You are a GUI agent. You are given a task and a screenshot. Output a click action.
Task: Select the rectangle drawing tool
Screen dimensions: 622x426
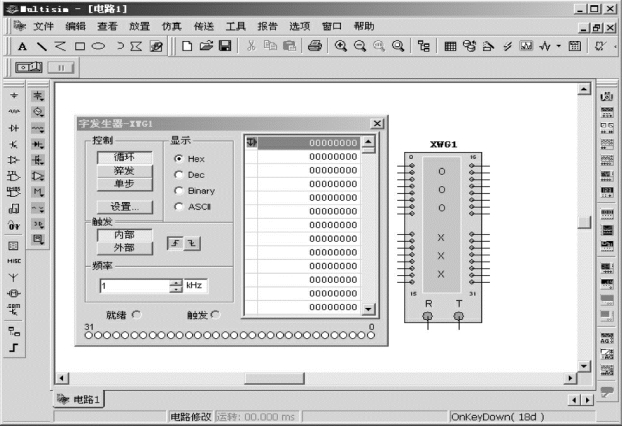click(80, 46)
